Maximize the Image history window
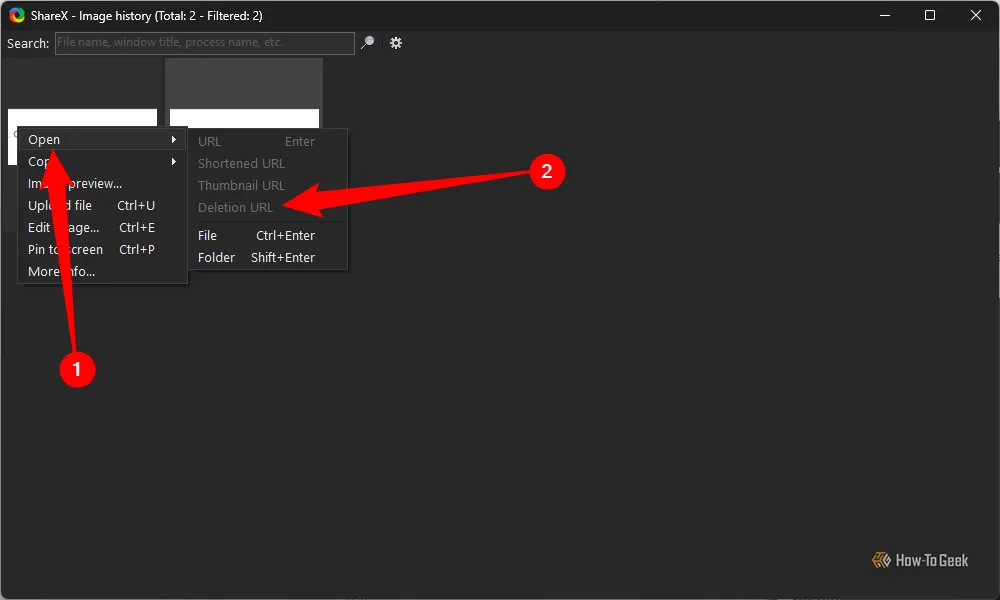 pyautogui.click(x=930, y=16)
